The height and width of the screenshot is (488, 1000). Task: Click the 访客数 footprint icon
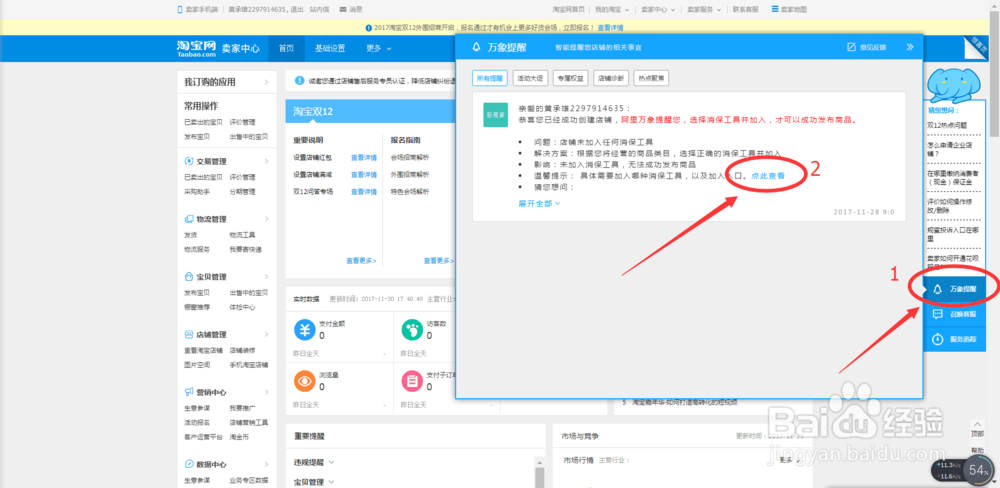click(412, 330)
